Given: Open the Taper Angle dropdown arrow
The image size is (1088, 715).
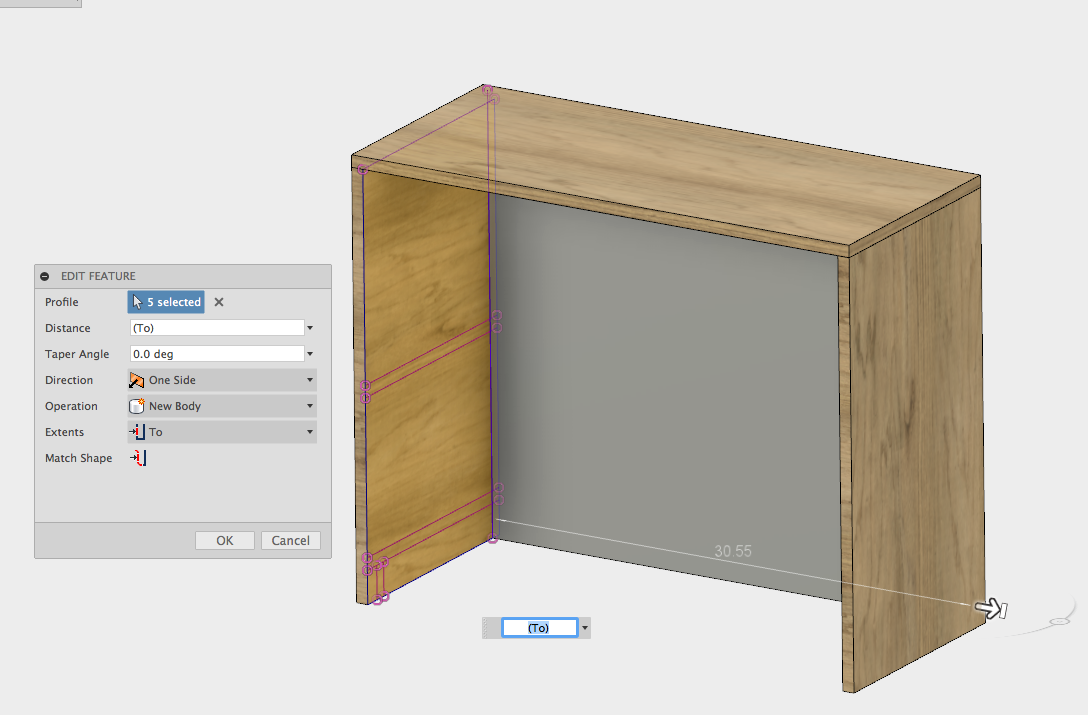Looking at the screenshot, I should pyautogui.click(x=308, y=353).
